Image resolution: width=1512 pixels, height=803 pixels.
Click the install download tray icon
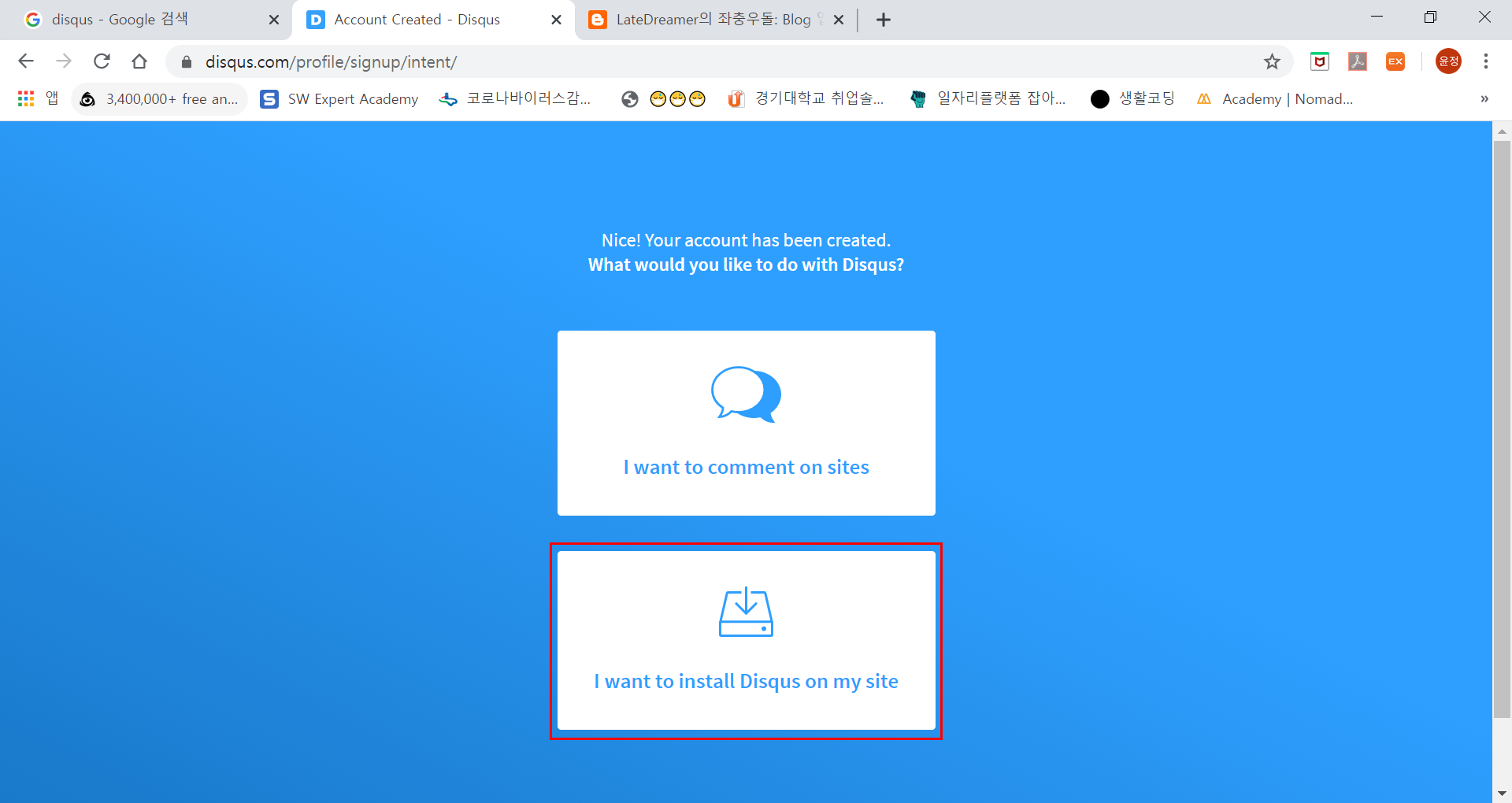(x=746, y=612)
